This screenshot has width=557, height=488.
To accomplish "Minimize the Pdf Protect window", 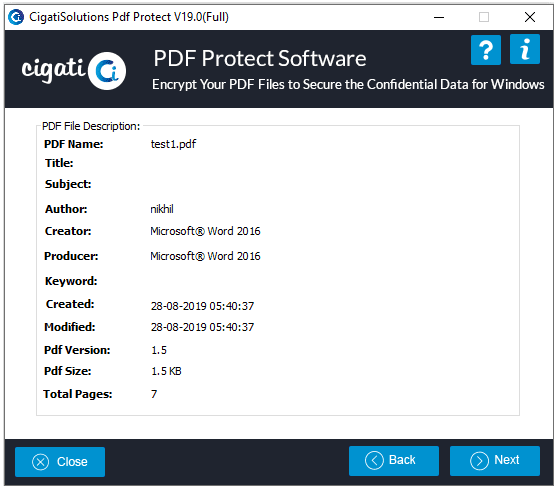I will [x=439, y=17].
